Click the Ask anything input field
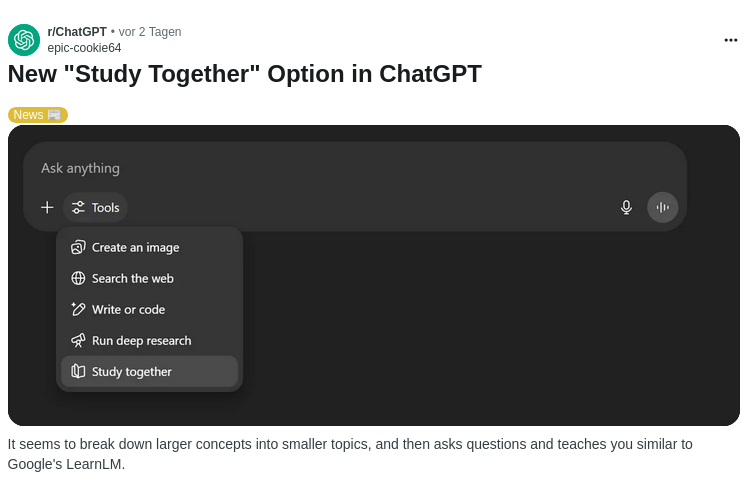Viewport: 748px width, 486px height. (x=355, y=168)
